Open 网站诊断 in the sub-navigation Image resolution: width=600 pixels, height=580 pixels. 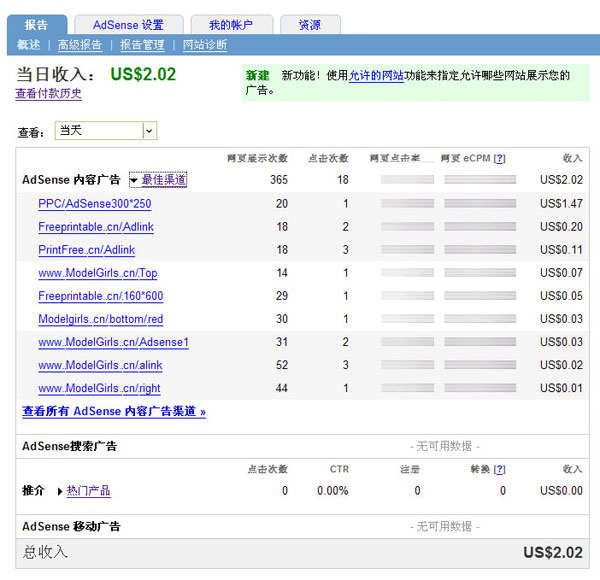pos(205,45)
